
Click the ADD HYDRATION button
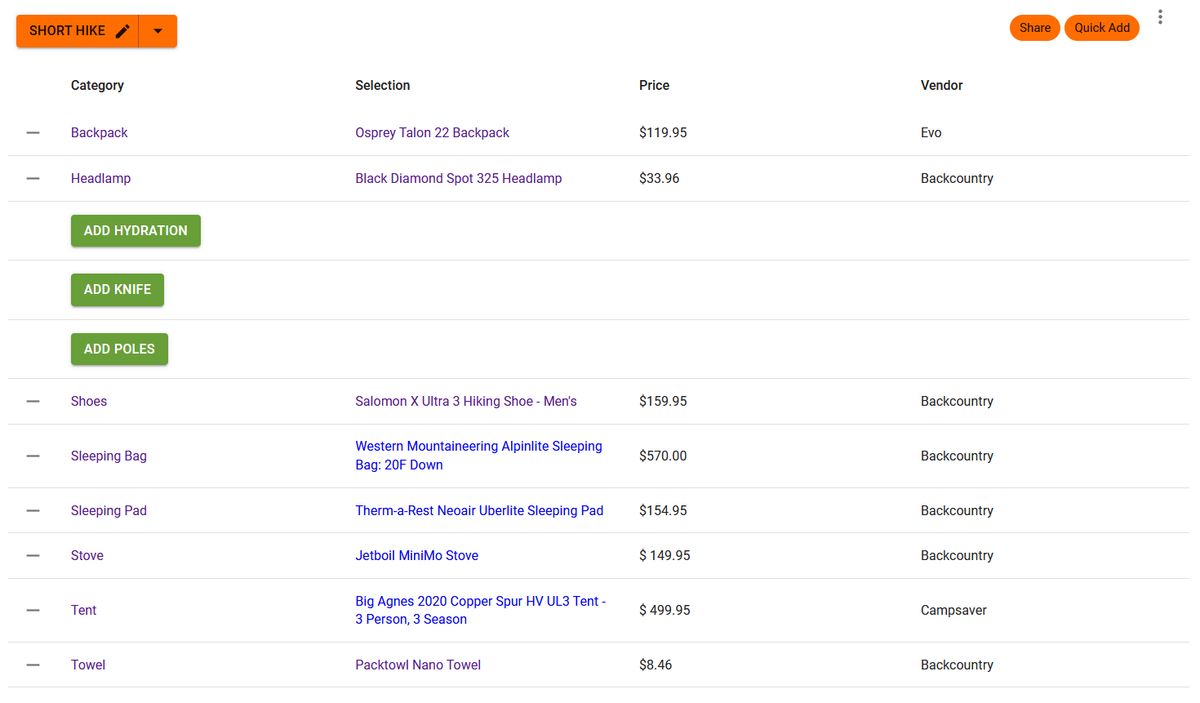[x=135, y=230]
